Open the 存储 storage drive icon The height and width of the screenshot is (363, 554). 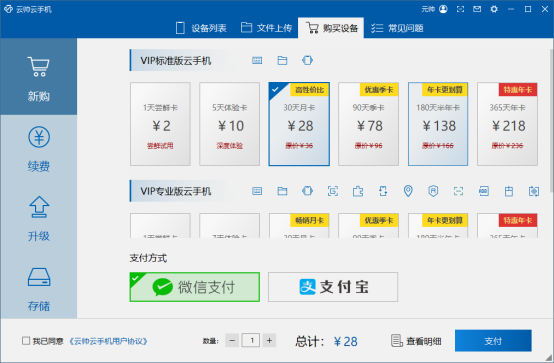tap(39, 277)
